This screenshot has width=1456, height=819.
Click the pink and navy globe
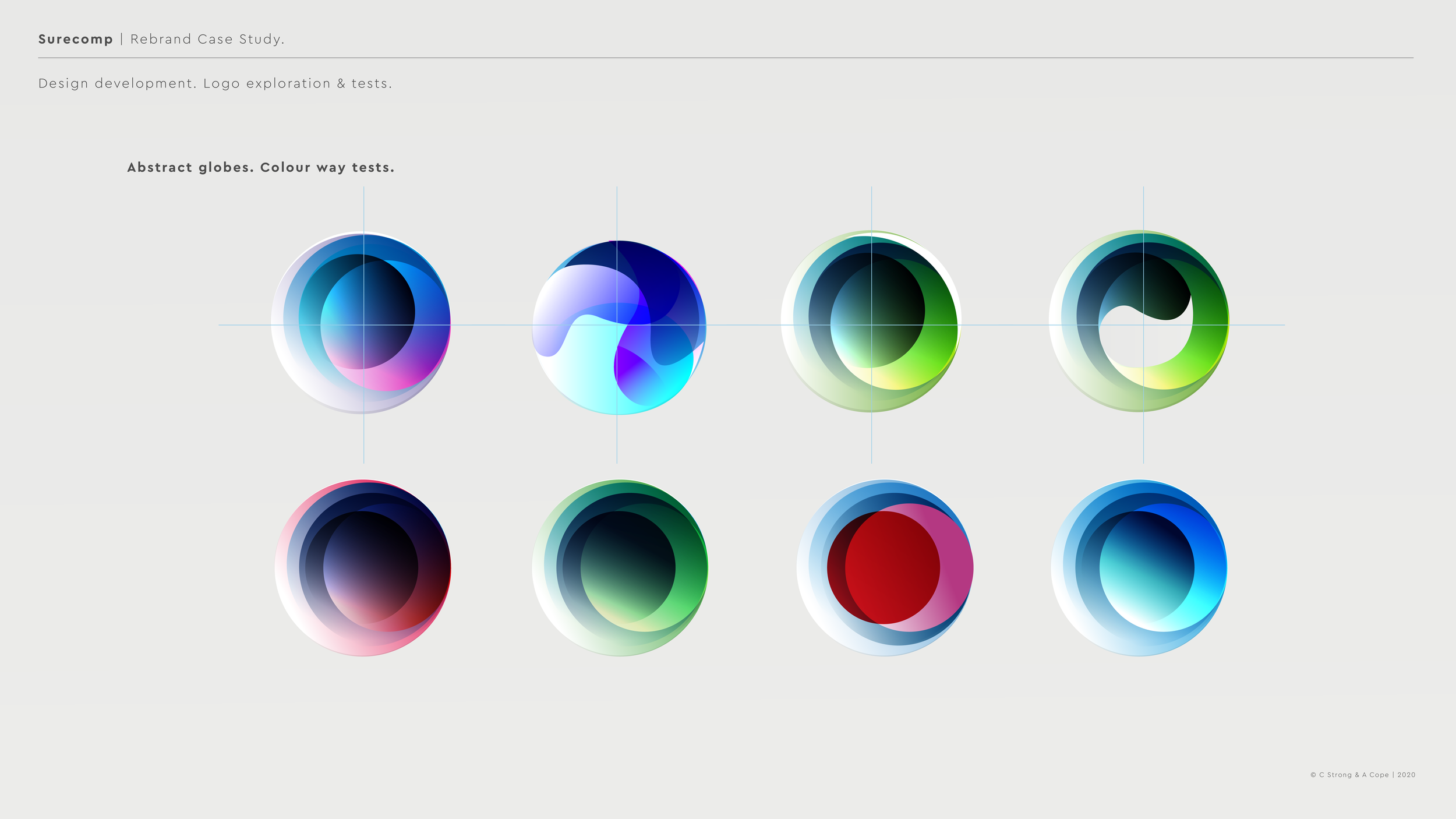coord(363,567)
